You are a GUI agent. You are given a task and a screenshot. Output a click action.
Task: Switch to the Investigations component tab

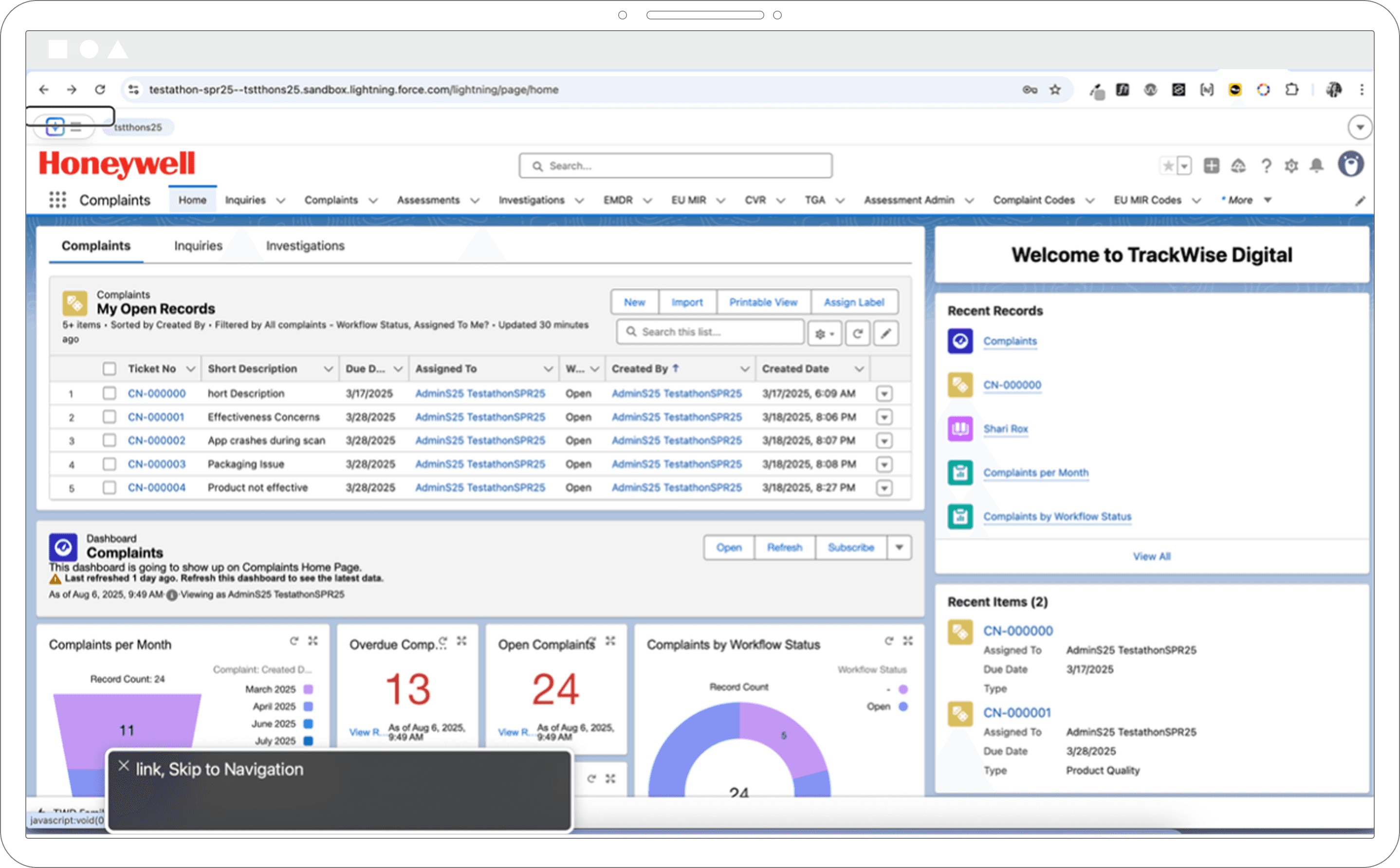click(305, 246)
